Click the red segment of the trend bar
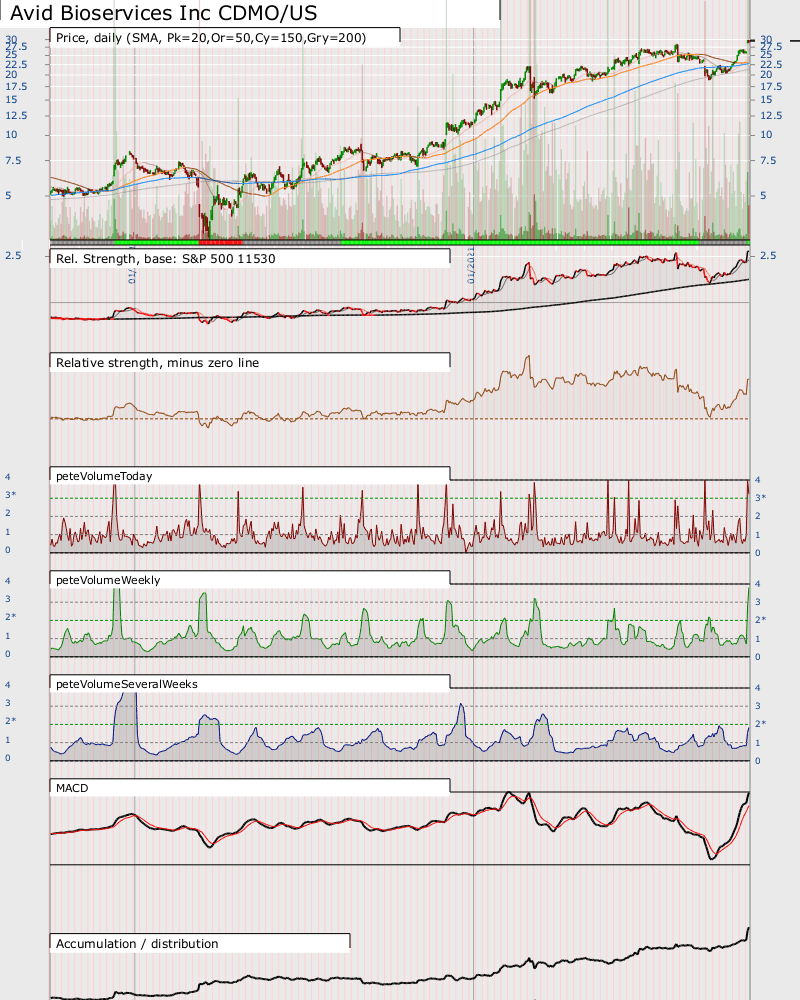 [x=221, y=242]
